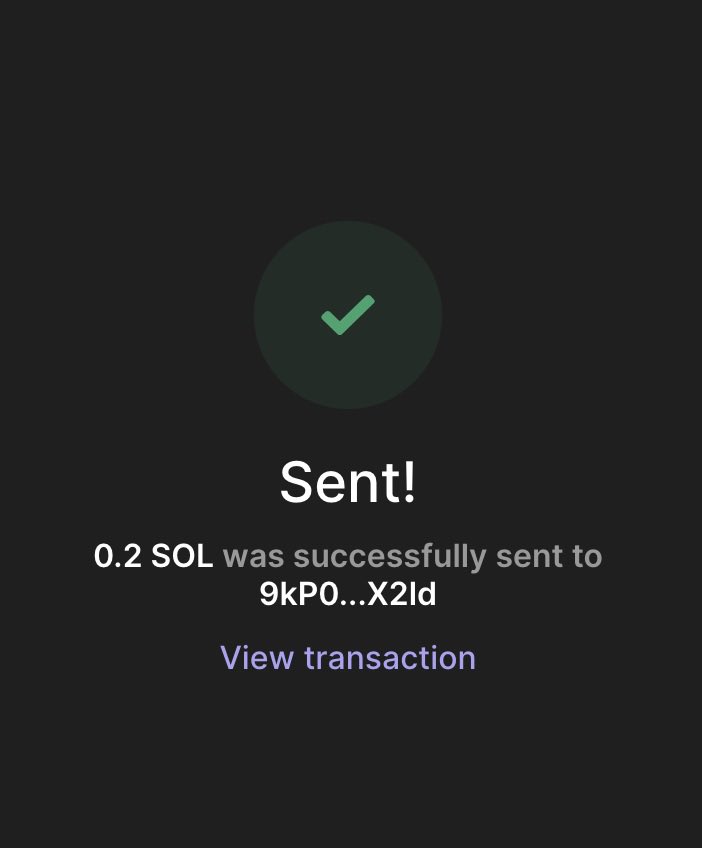Image resolution: width=702 pixels, height=848 pixels.
Task: Click '9kP0' beginning of the address
Action: [299, 594]
